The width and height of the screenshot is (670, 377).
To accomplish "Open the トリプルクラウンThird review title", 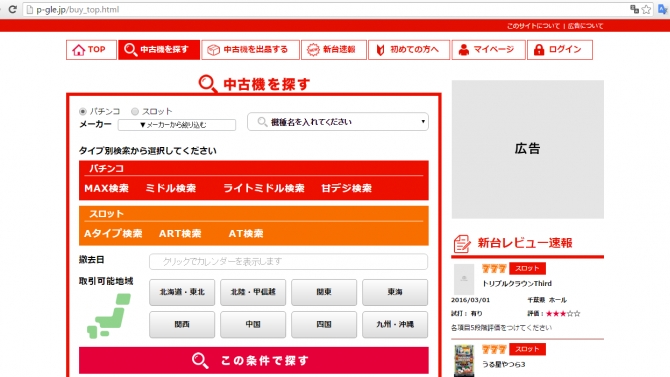I will tap(517, 283).
